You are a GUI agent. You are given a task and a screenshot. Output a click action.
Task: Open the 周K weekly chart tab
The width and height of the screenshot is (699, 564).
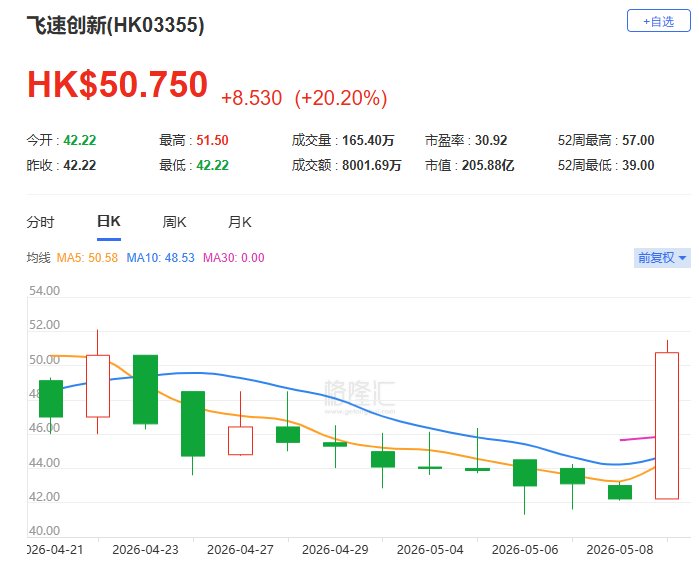point(174,222)
